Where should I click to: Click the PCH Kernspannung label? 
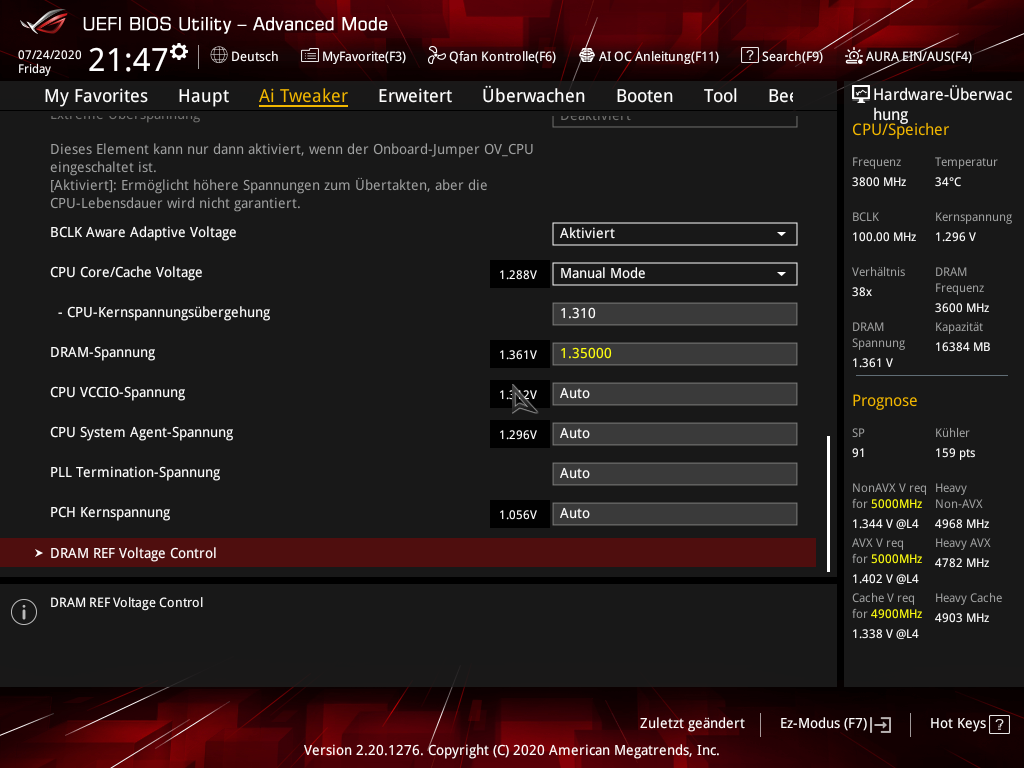(x=110, y=513)
